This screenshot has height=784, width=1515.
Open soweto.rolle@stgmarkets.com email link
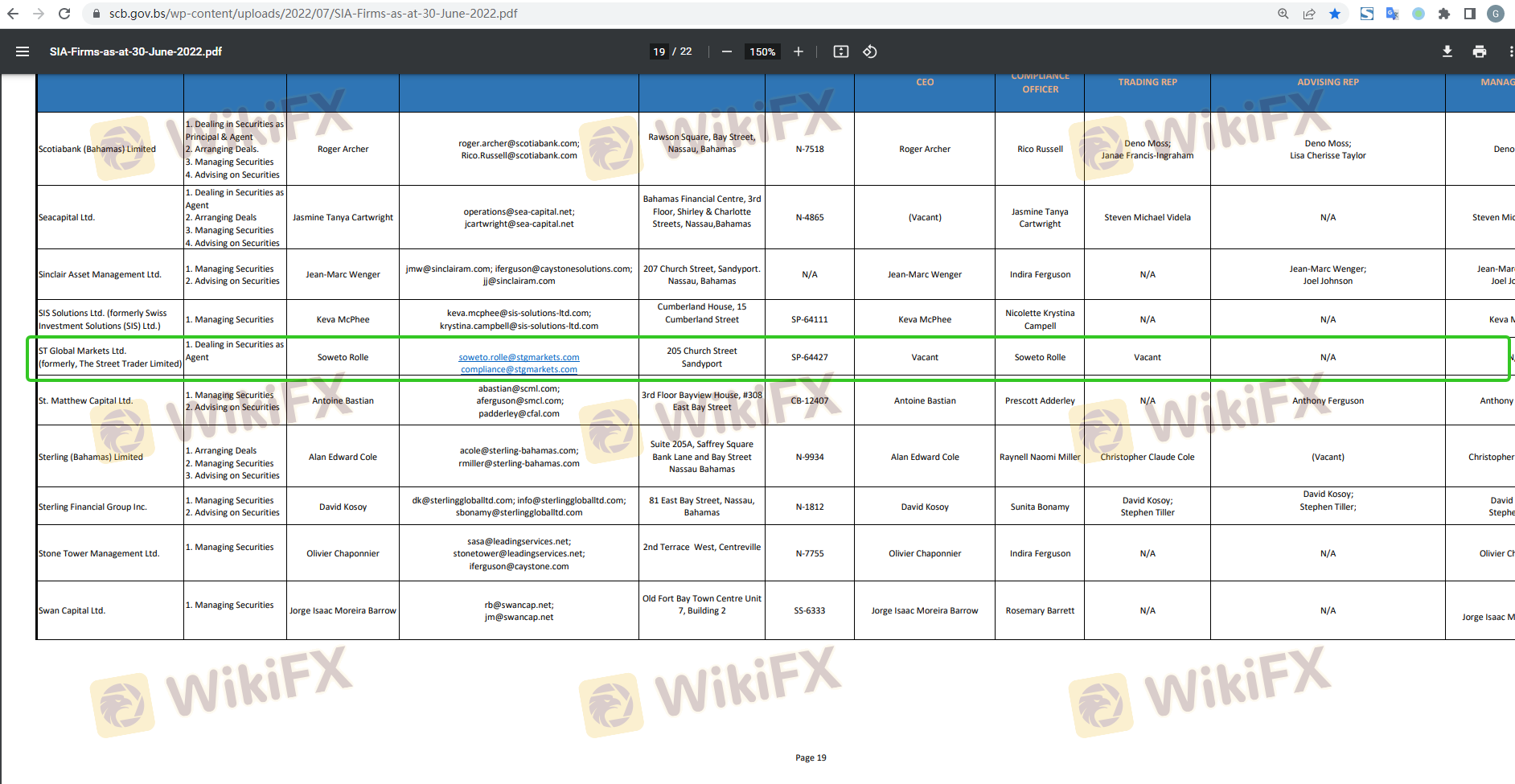[519, 357]
